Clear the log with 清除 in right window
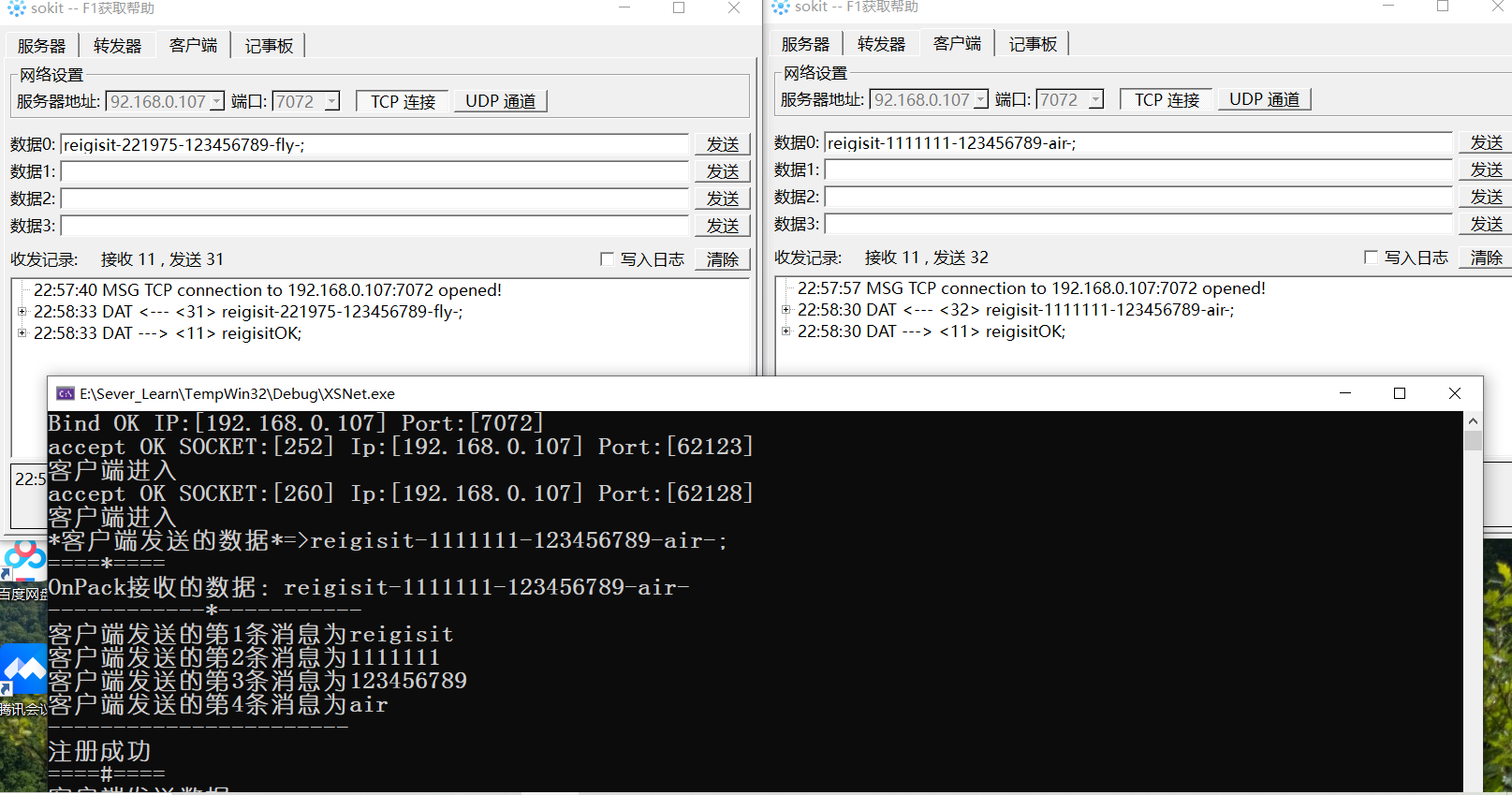The width and height of the screenshot is (1512, 795). 1487,258
